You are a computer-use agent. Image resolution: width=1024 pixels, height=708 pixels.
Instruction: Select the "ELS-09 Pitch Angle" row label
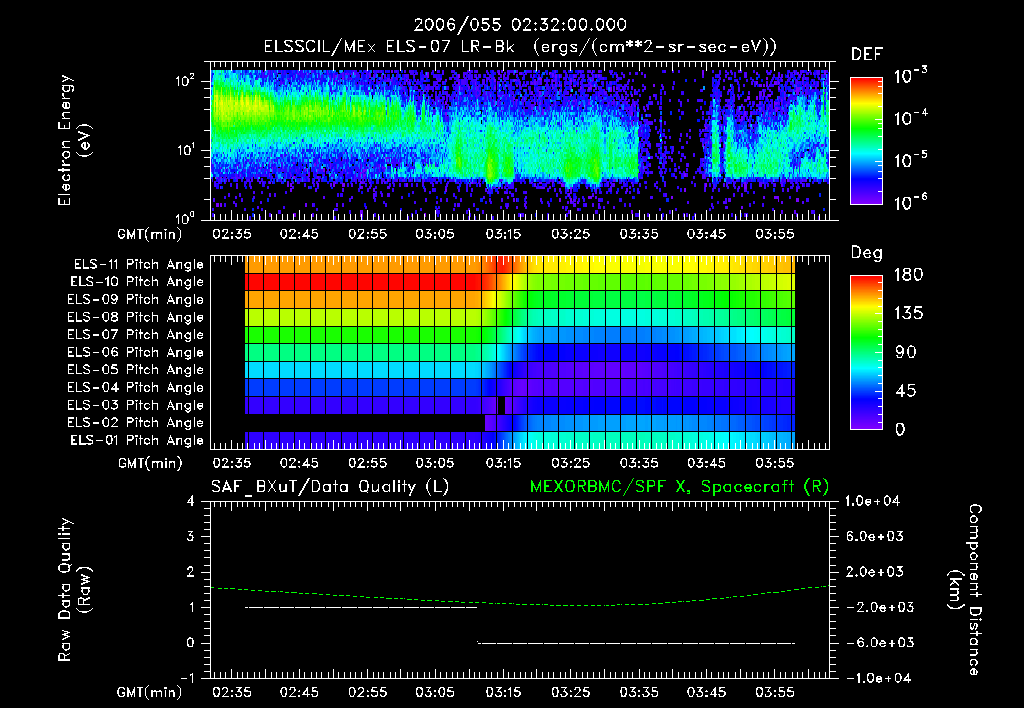click(135, 300)
